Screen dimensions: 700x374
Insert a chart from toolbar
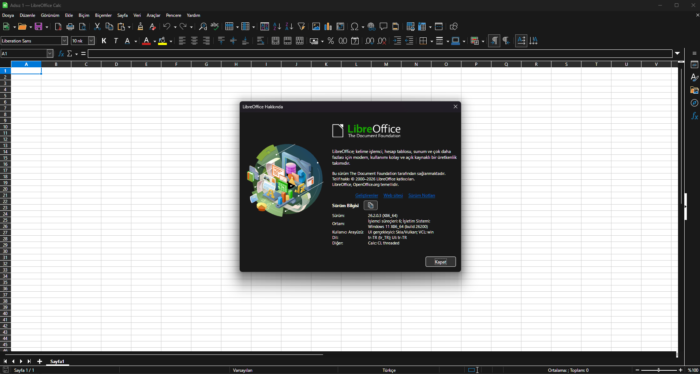click(328, 27)
